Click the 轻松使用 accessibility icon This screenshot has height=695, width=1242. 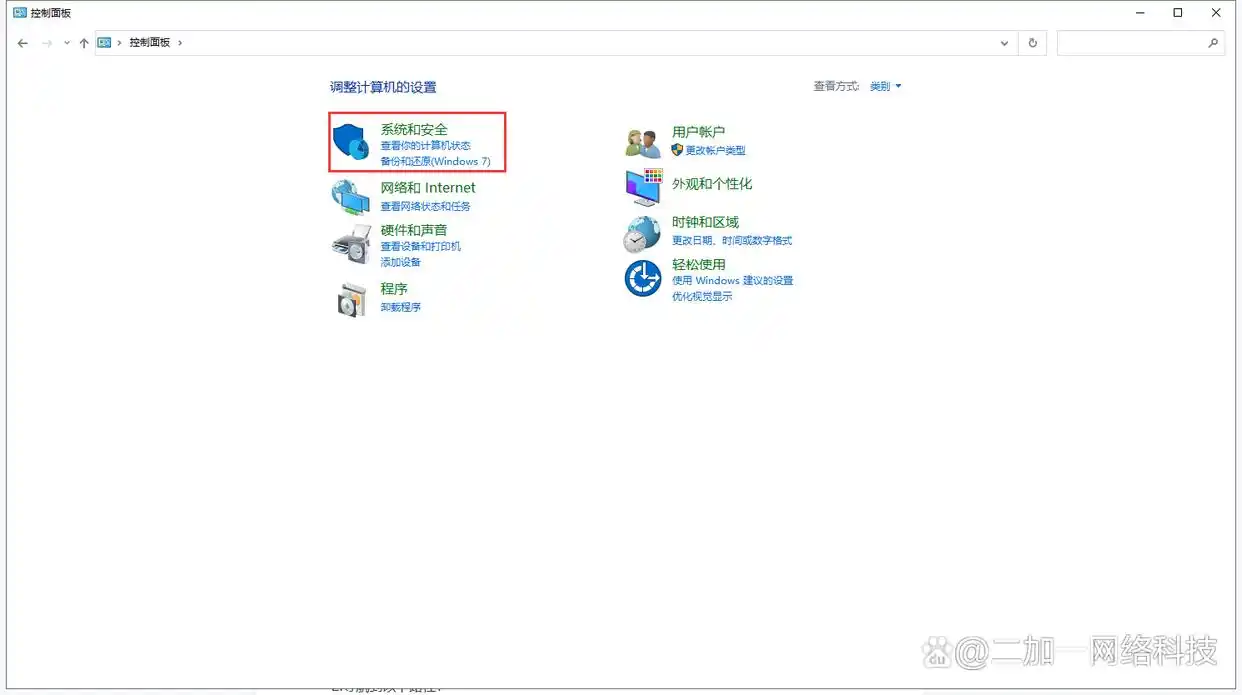[642, 278]
